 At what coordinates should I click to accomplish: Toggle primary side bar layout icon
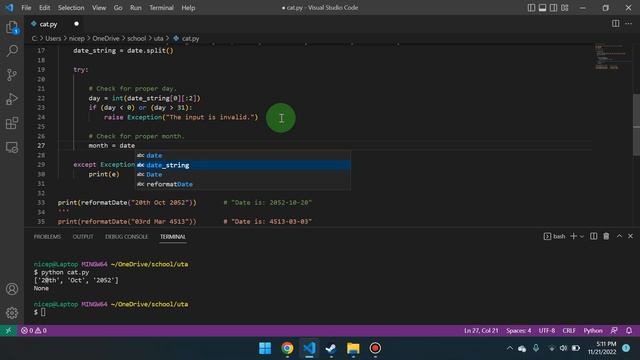[x=531, y=8]
